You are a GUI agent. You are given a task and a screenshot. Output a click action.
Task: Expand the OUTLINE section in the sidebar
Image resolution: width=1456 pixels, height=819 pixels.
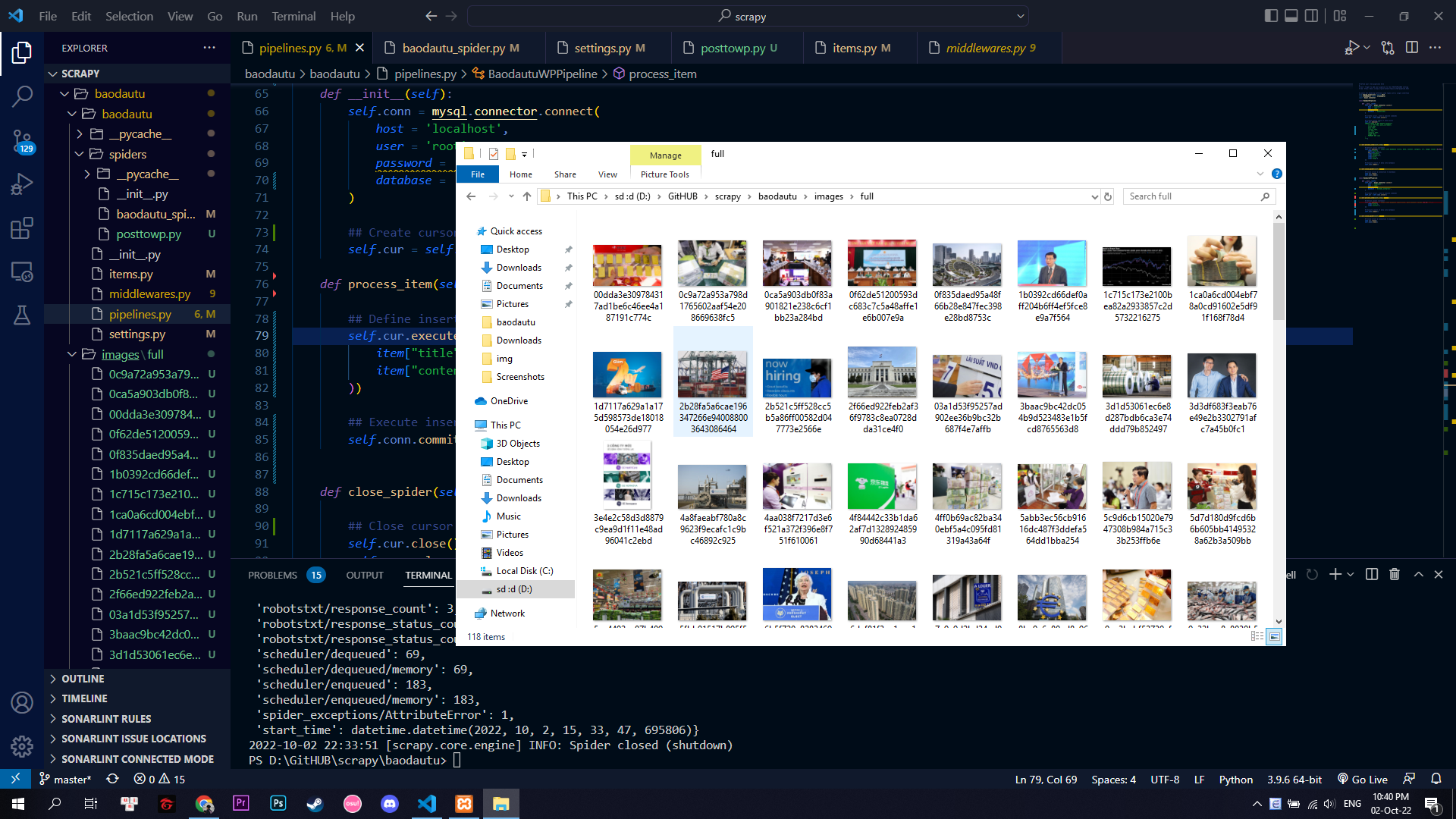point(83,679)
